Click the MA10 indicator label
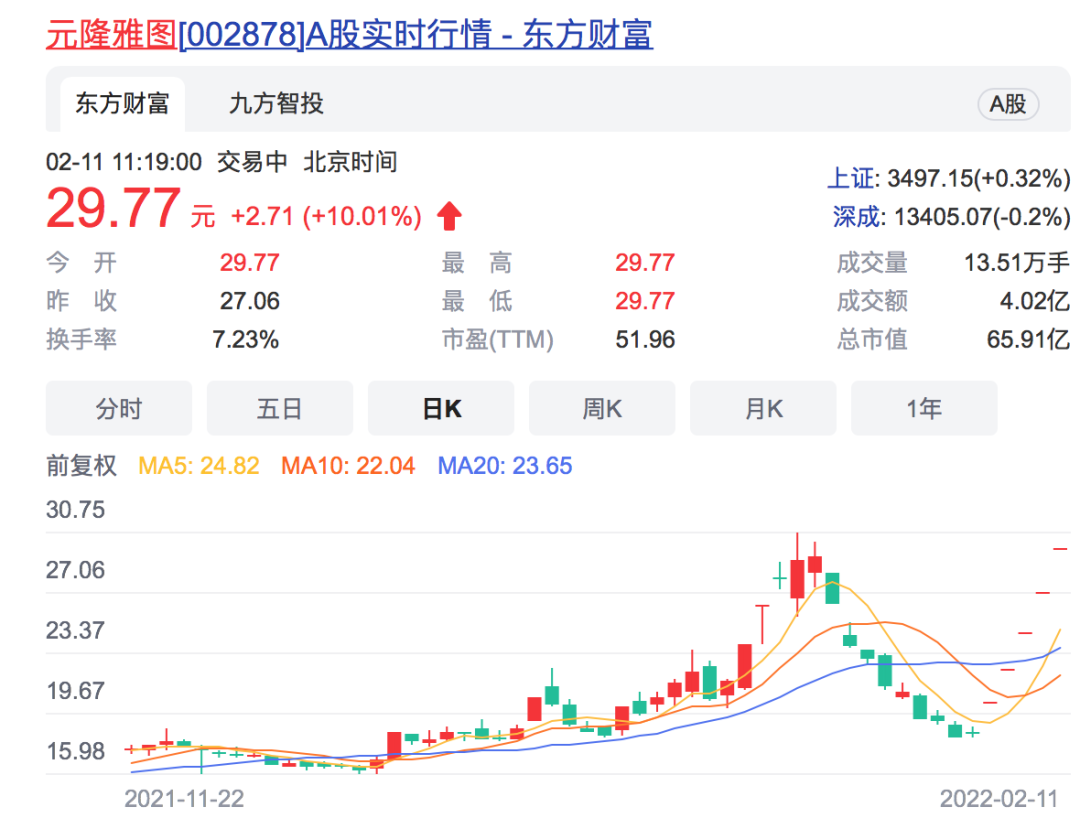The image size is (1080, 818). pyautogui.click(x=347, y=465)
